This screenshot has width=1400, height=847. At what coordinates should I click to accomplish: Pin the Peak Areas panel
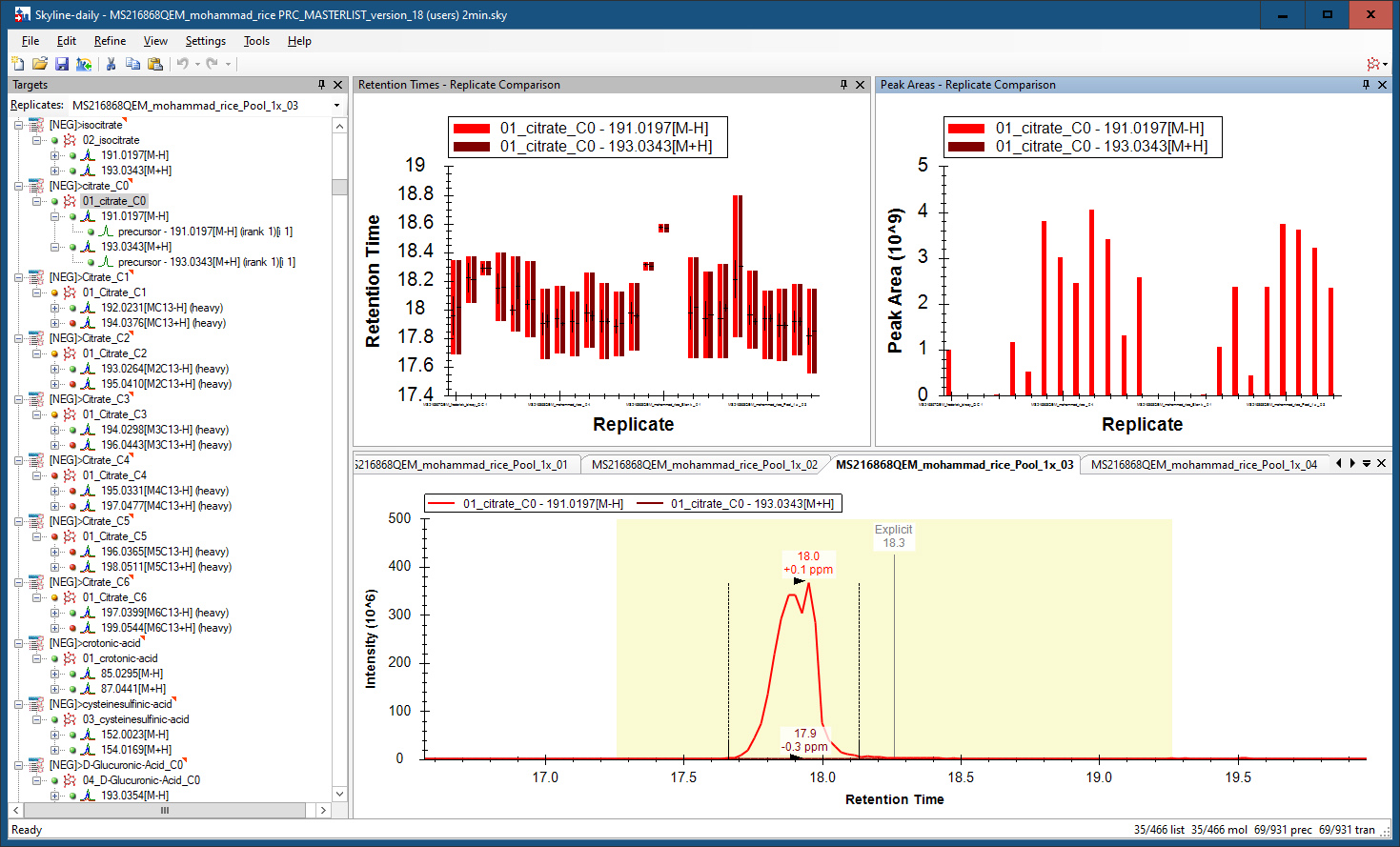(1366, 85)
